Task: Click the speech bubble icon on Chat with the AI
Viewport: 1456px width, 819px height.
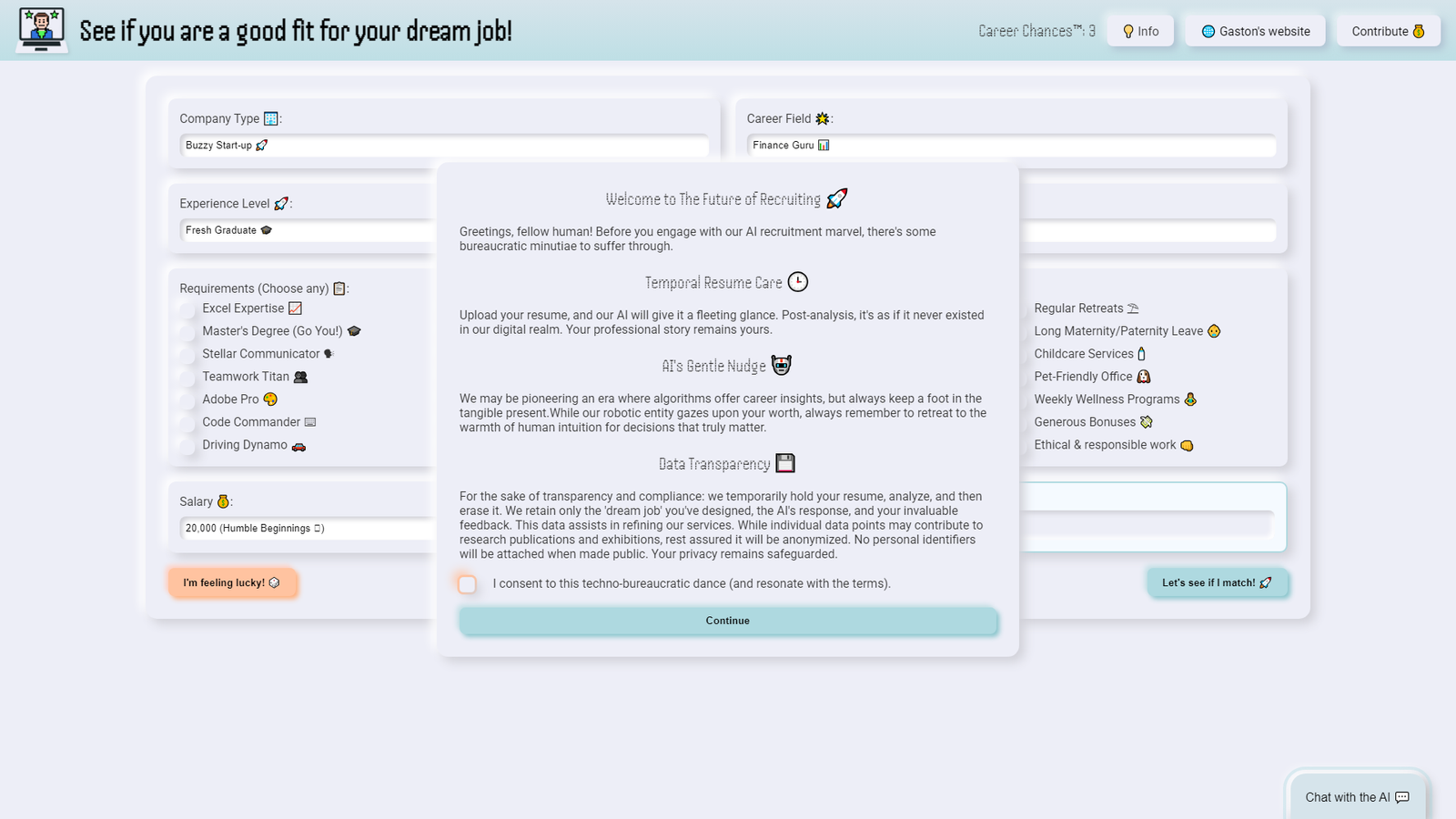Action: (x=1402, y=797)
